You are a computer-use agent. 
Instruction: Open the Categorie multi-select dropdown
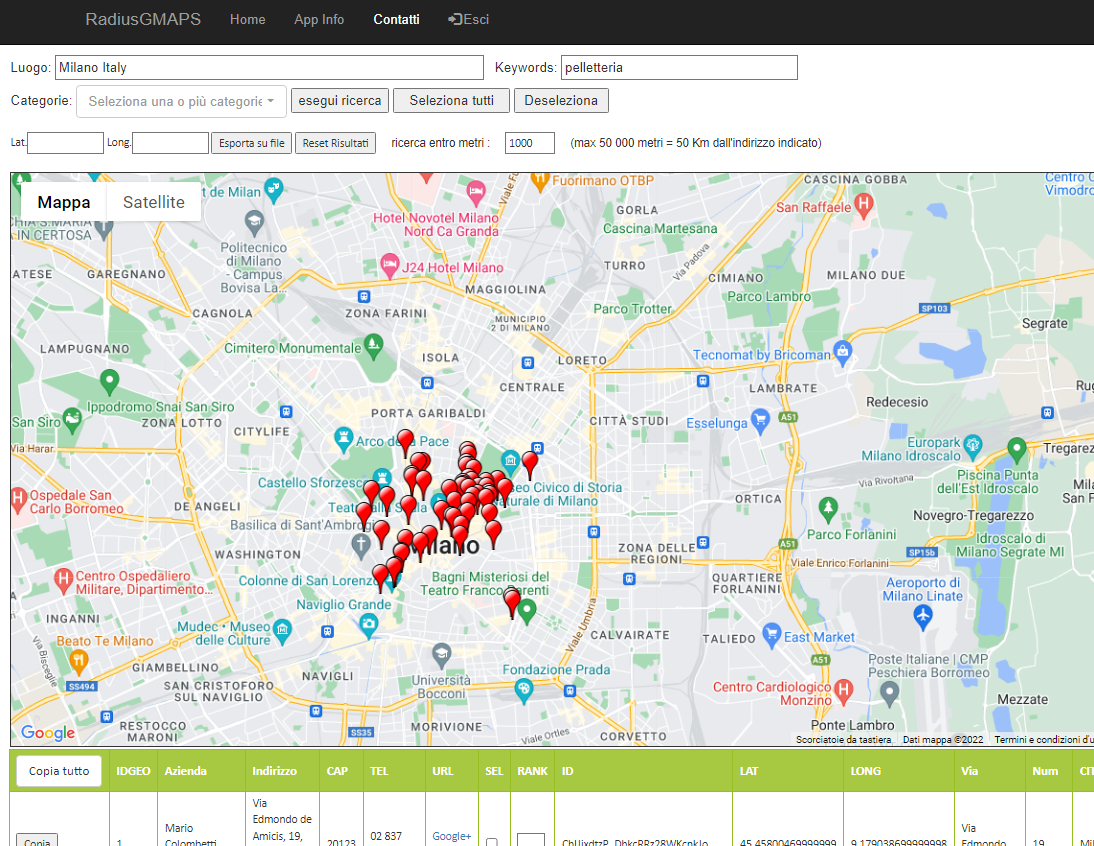(x=181, y=101)
